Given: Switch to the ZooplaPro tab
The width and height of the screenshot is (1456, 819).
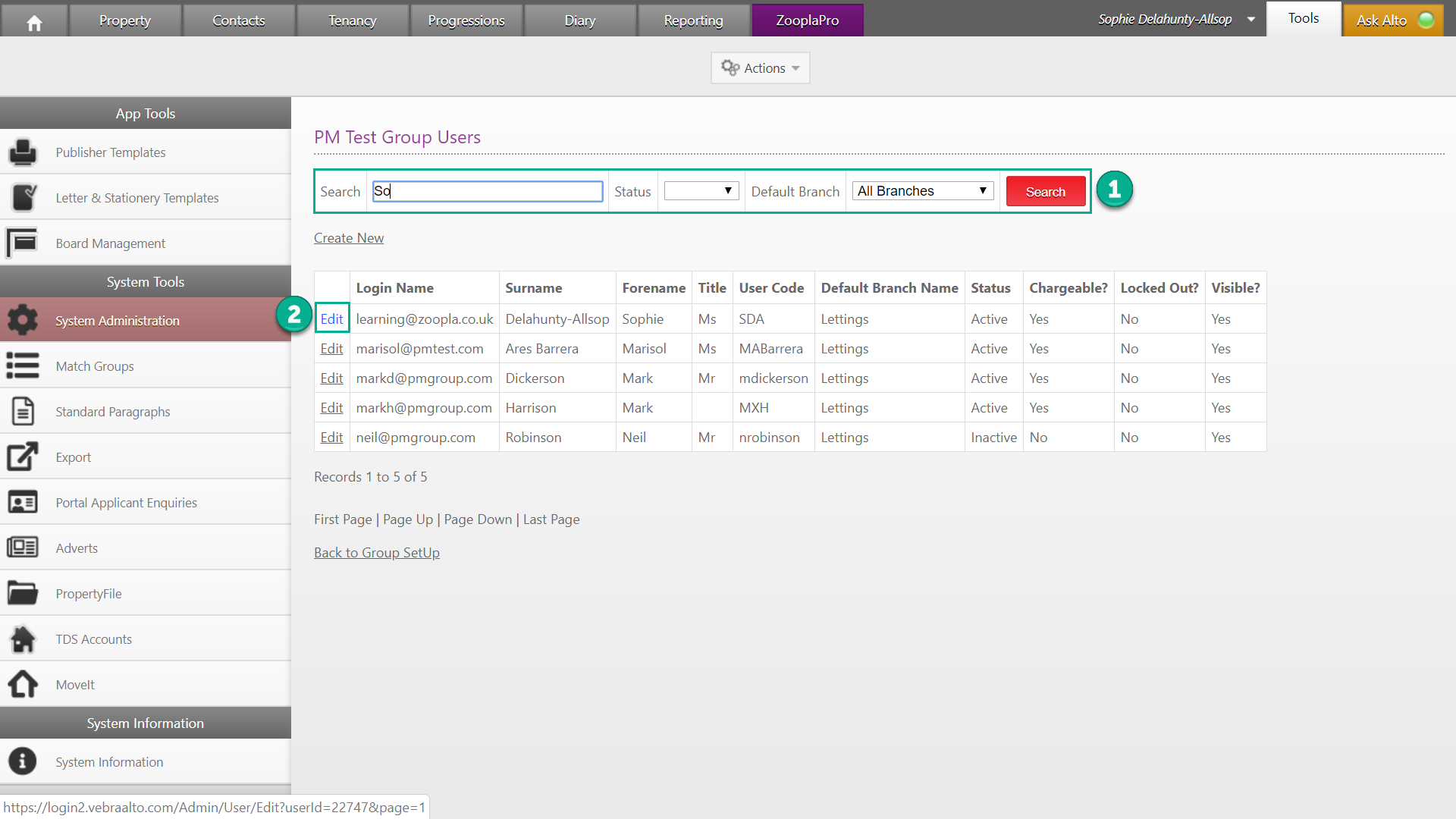Looking at the screenshot, I should 807,20.
